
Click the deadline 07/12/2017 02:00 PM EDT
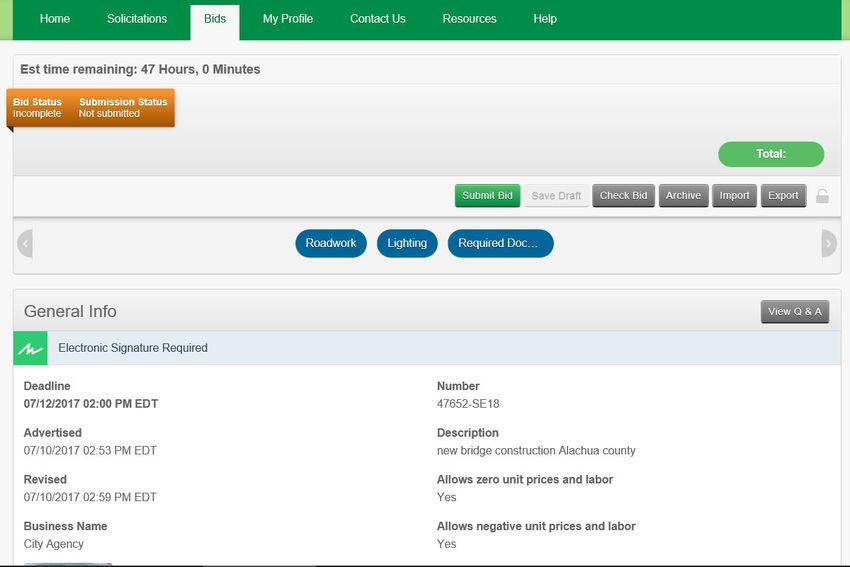tap(91, 404)
